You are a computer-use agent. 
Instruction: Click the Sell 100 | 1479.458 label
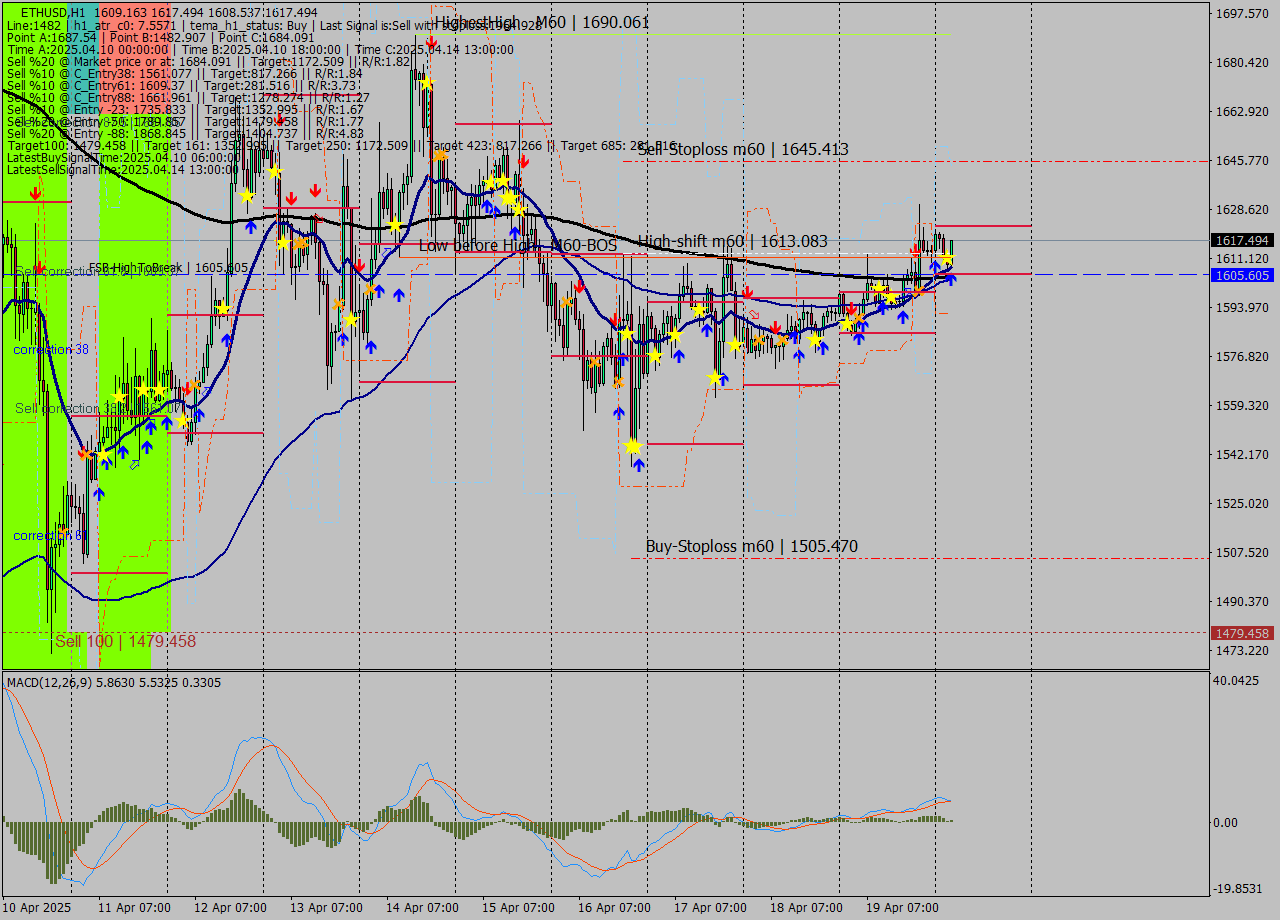(125, 641)
